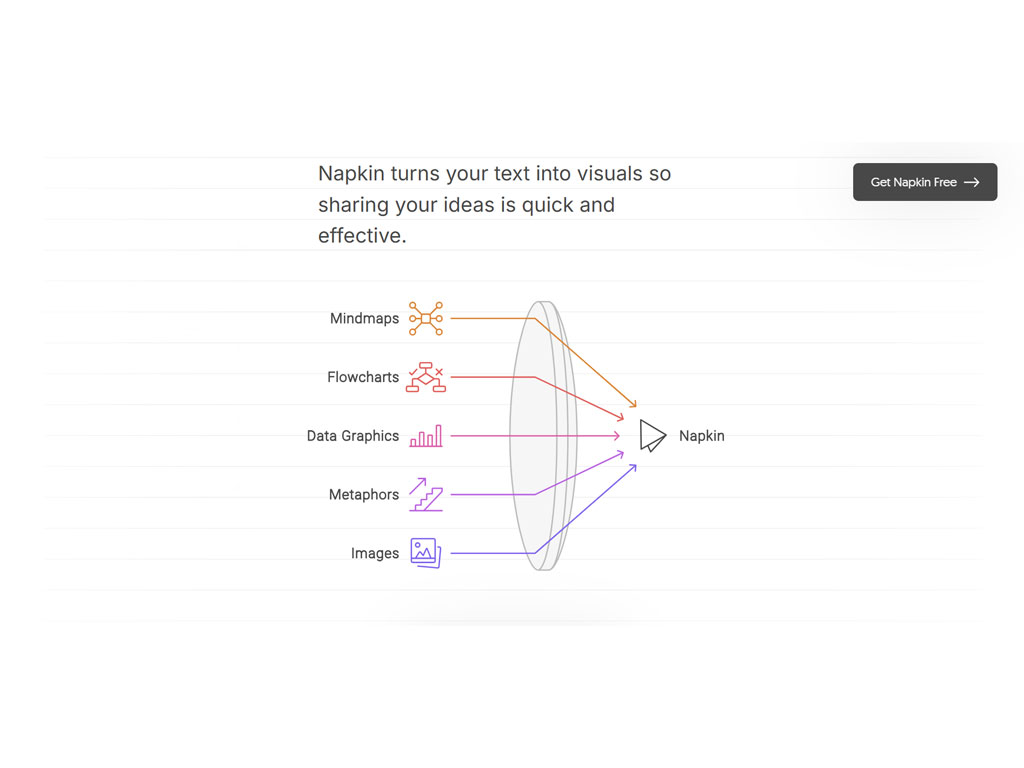Screen dimensions: 1024x768
Task: Click the Napkin label beside the logo
Action: [702, 436]
